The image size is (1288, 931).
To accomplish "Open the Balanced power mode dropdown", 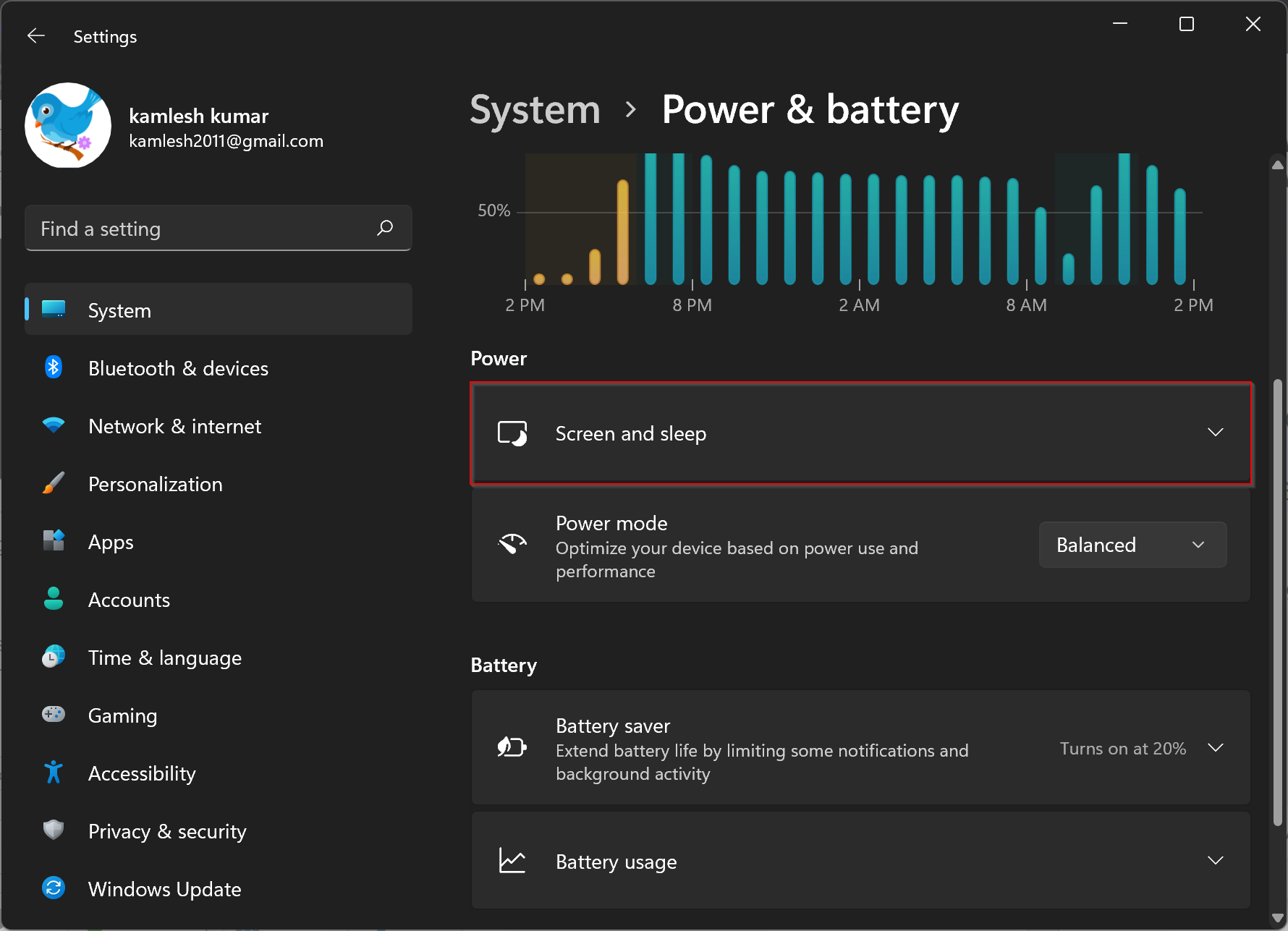I will [1132, 545].
